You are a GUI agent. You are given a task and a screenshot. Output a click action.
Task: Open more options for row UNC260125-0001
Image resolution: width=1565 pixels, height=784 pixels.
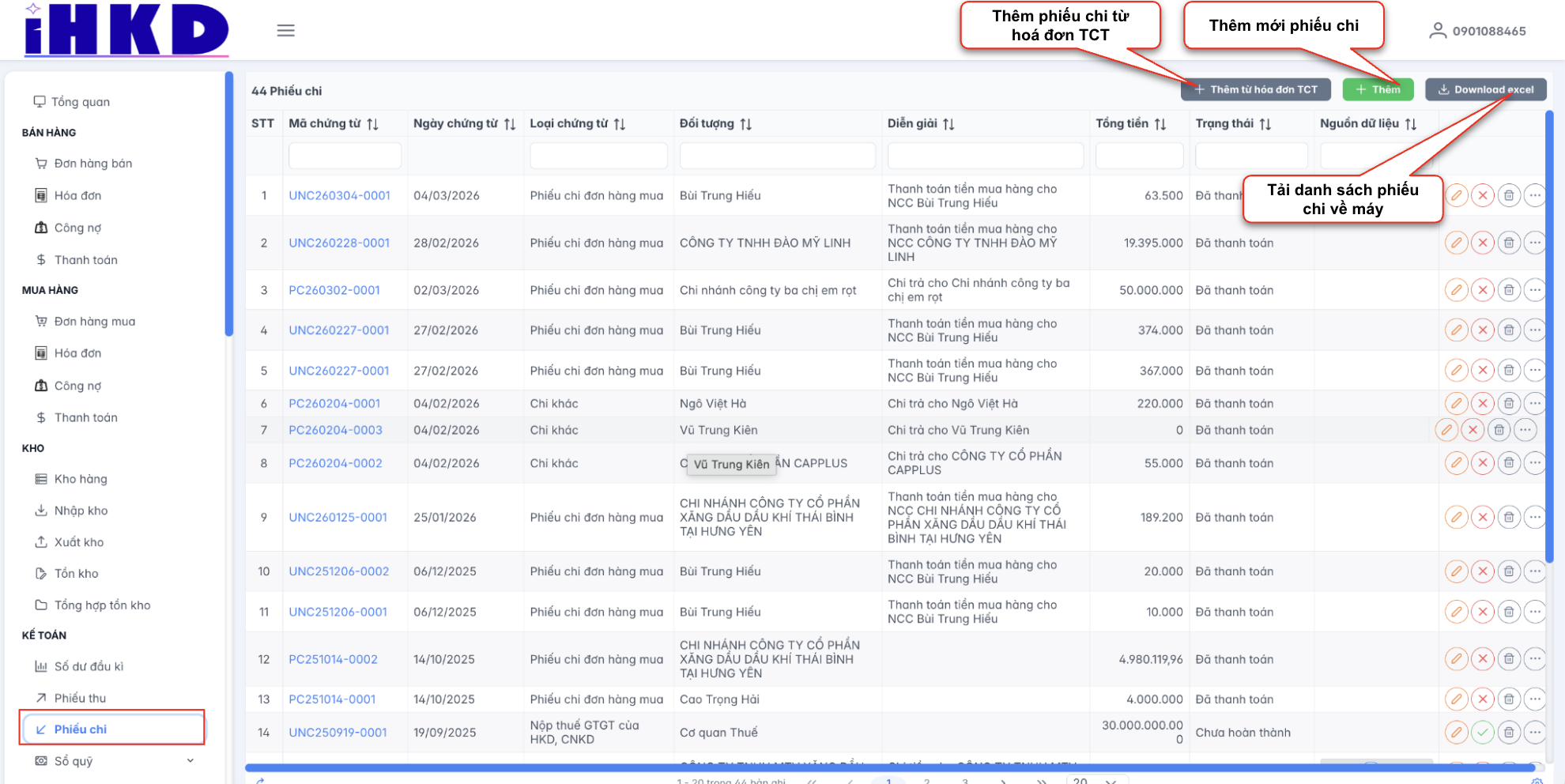coord(1534,517)
